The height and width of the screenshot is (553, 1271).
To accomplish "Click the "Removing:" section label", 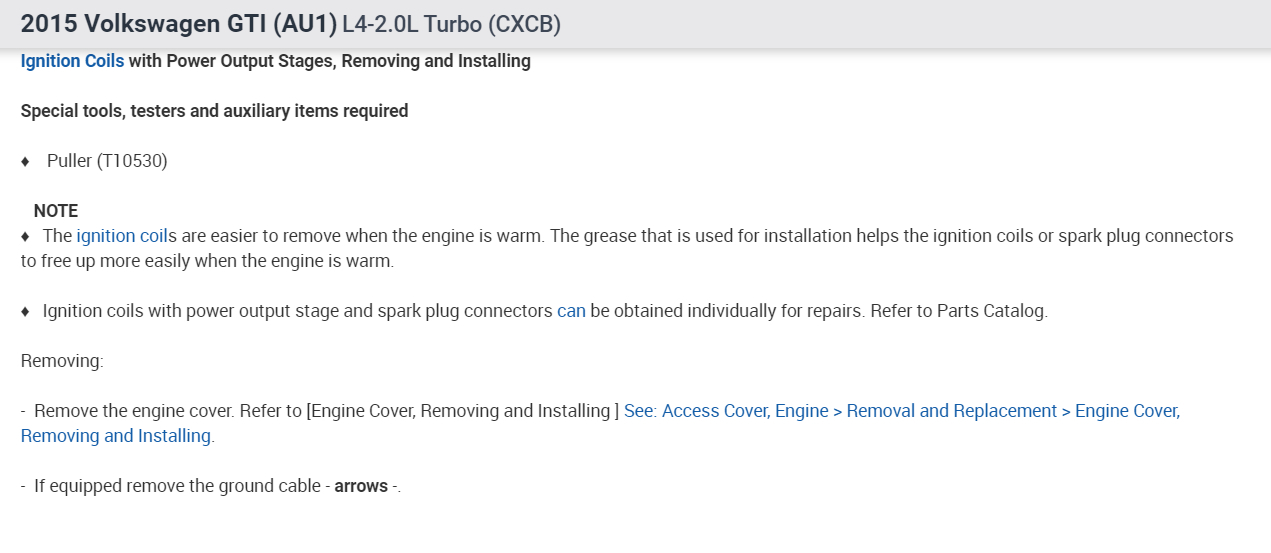I will (x=62, y=361).
